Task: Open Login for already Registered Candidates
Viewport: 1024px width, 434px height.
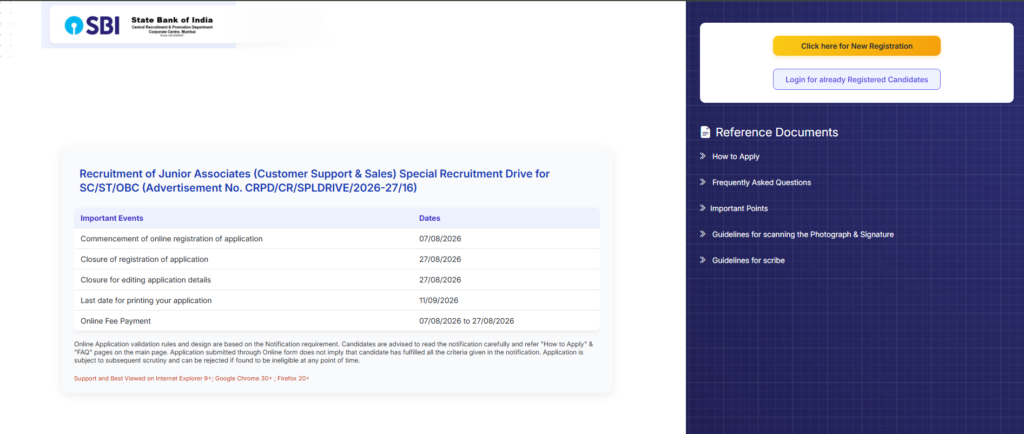Action: 857,79
